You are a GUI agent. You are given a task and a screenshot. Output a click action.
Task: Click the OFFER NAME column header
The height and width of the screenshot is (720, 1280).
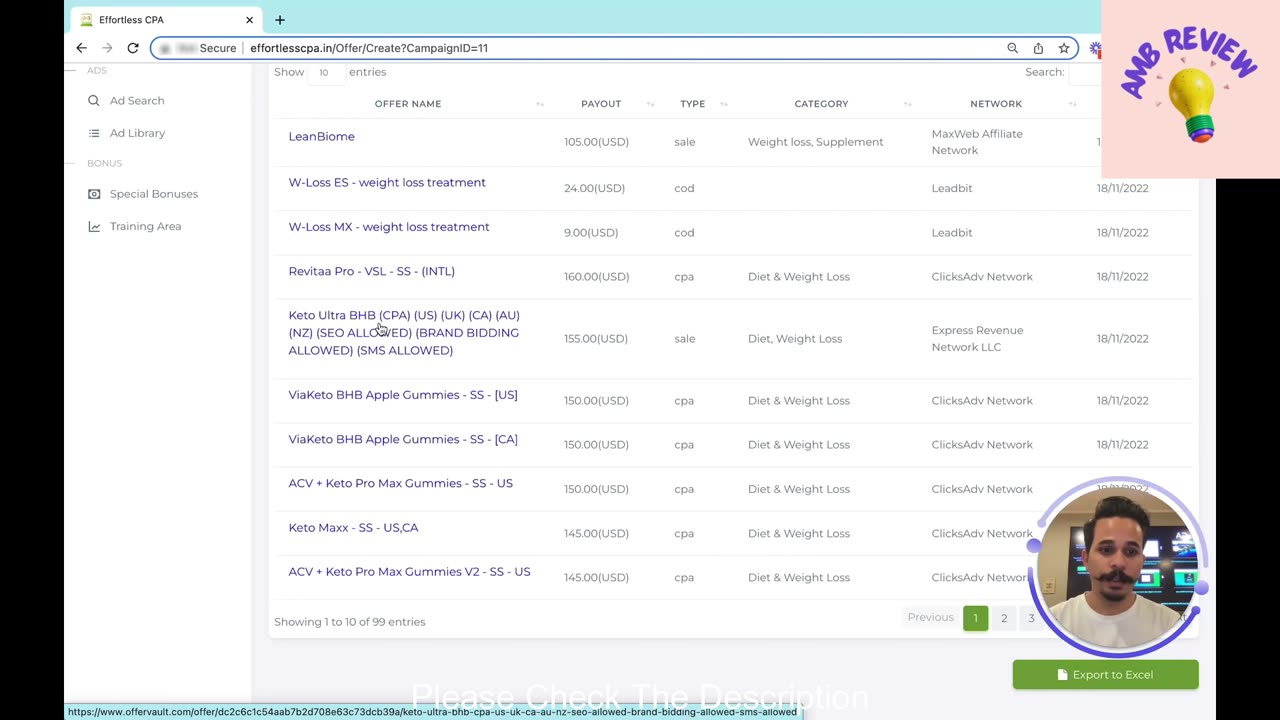408,104
